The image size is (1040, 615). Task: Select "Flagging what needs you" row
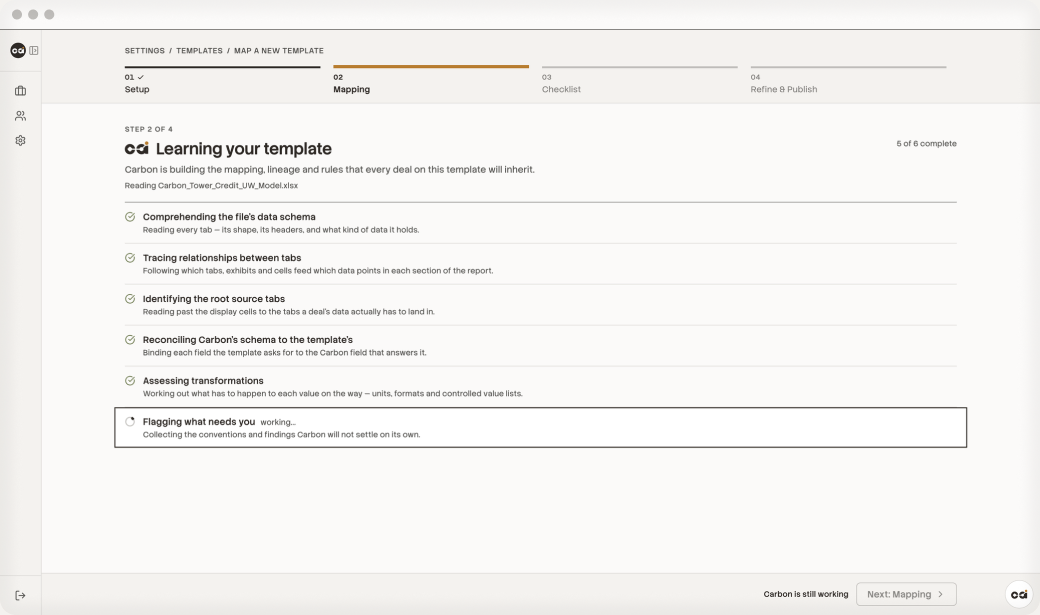click(541, 427)
